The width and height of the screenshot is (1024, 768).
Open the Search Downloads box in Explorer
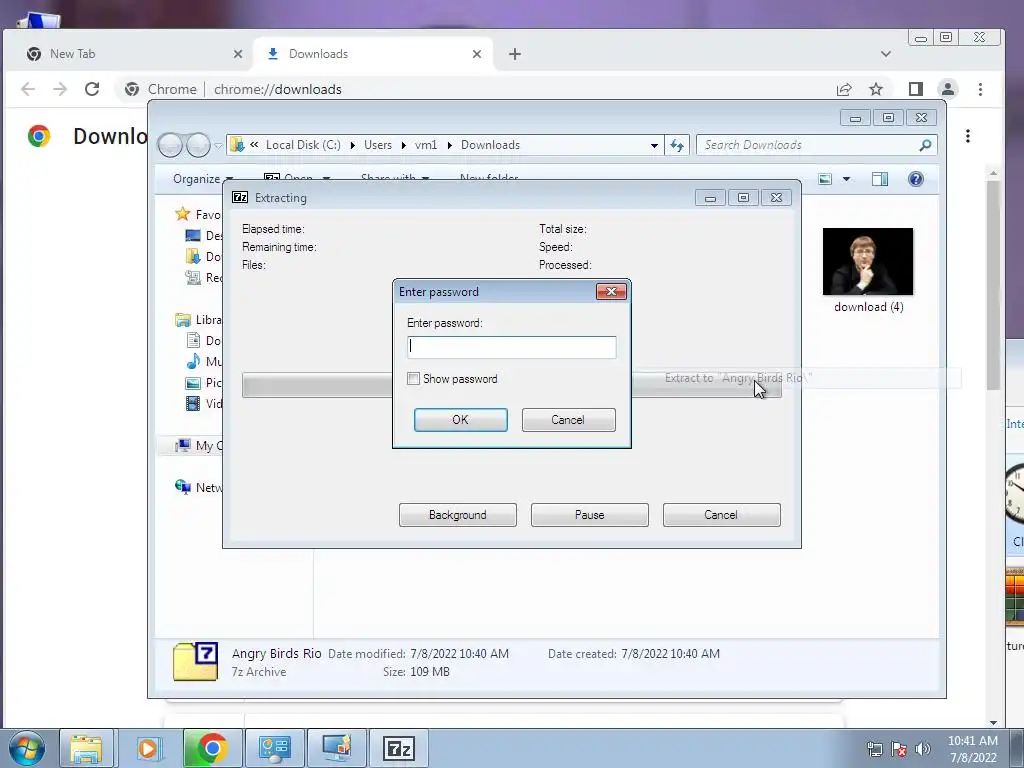(807, 145)
